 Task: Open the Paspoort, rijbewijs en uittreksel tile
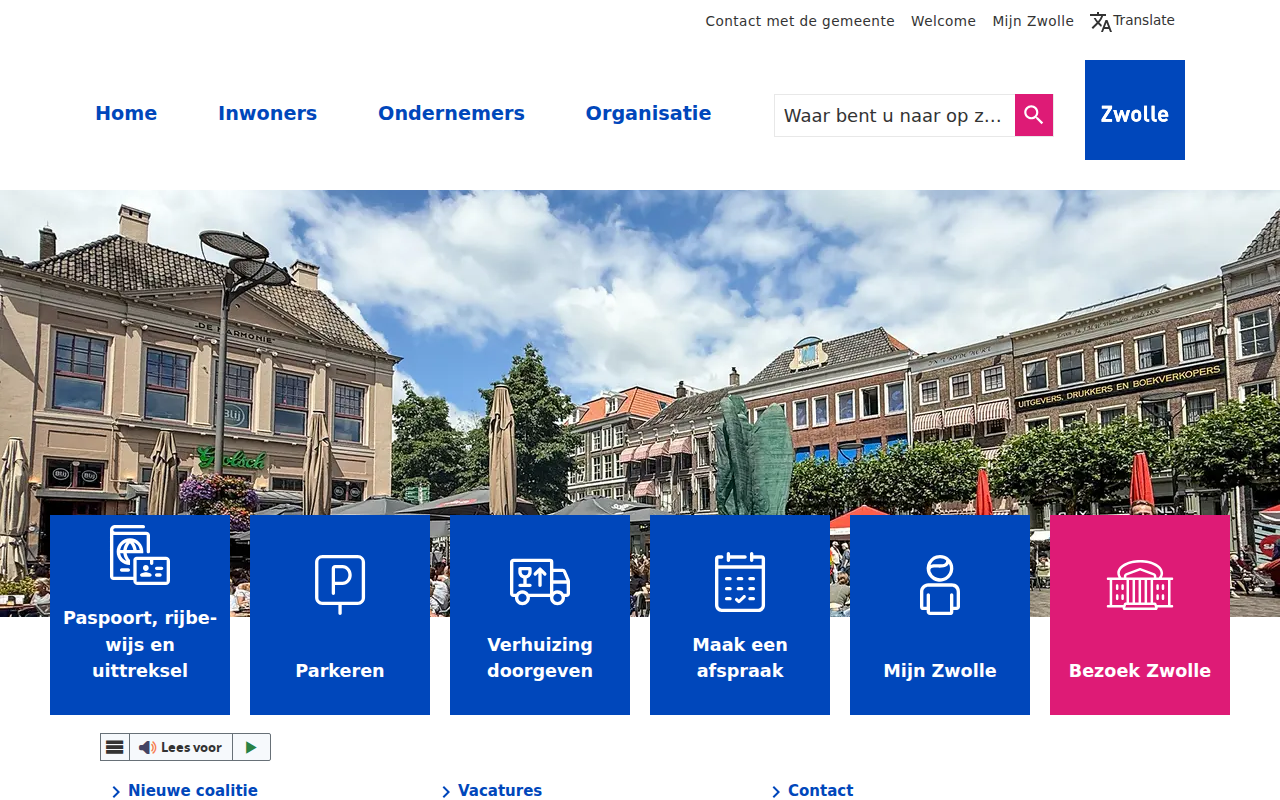[140, 615]
